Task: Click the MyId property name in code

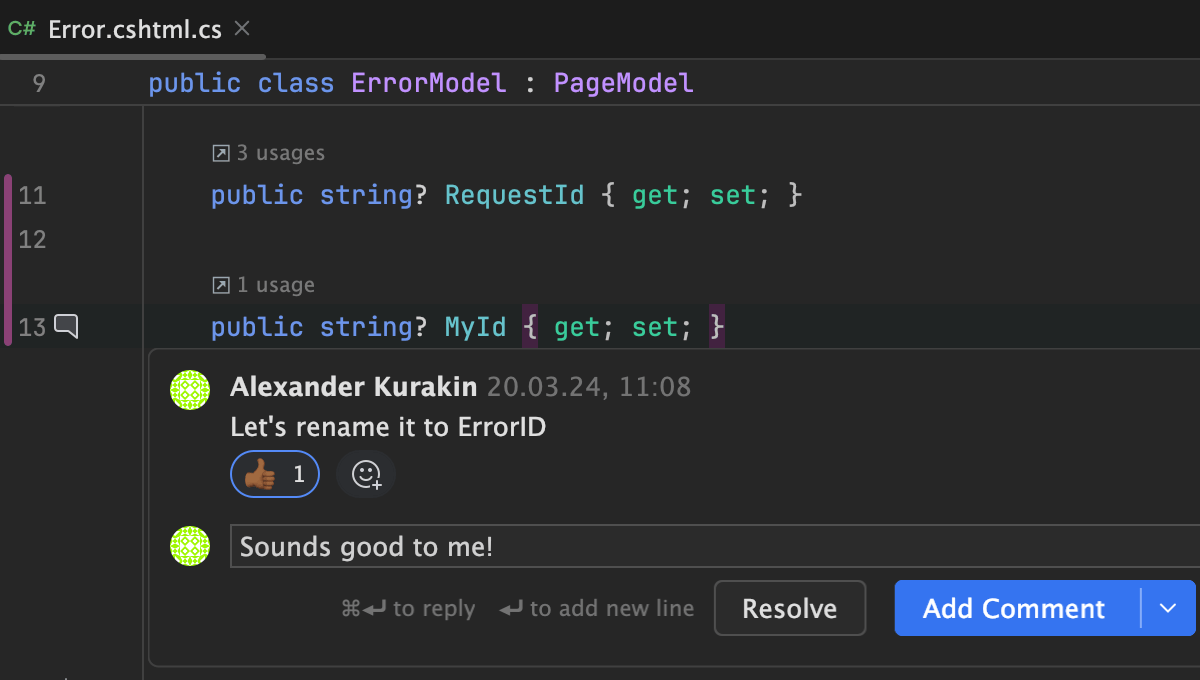Action: (x=475, y=327)
